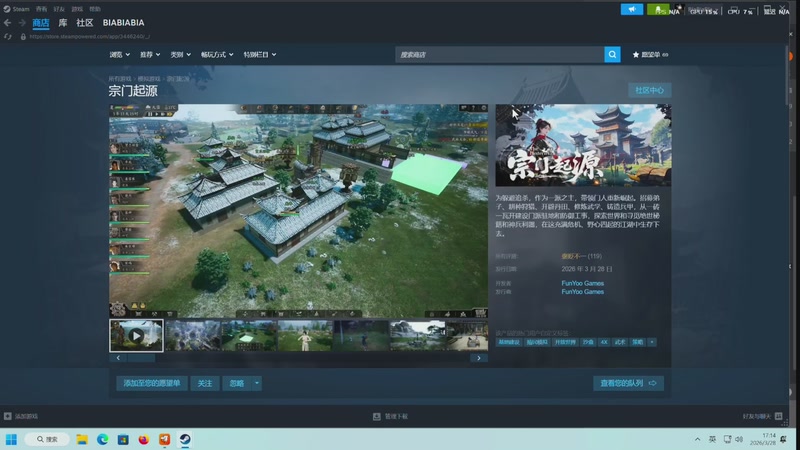
Task: Click the FunYoo Games publisher link
Action: pos(583,292)
